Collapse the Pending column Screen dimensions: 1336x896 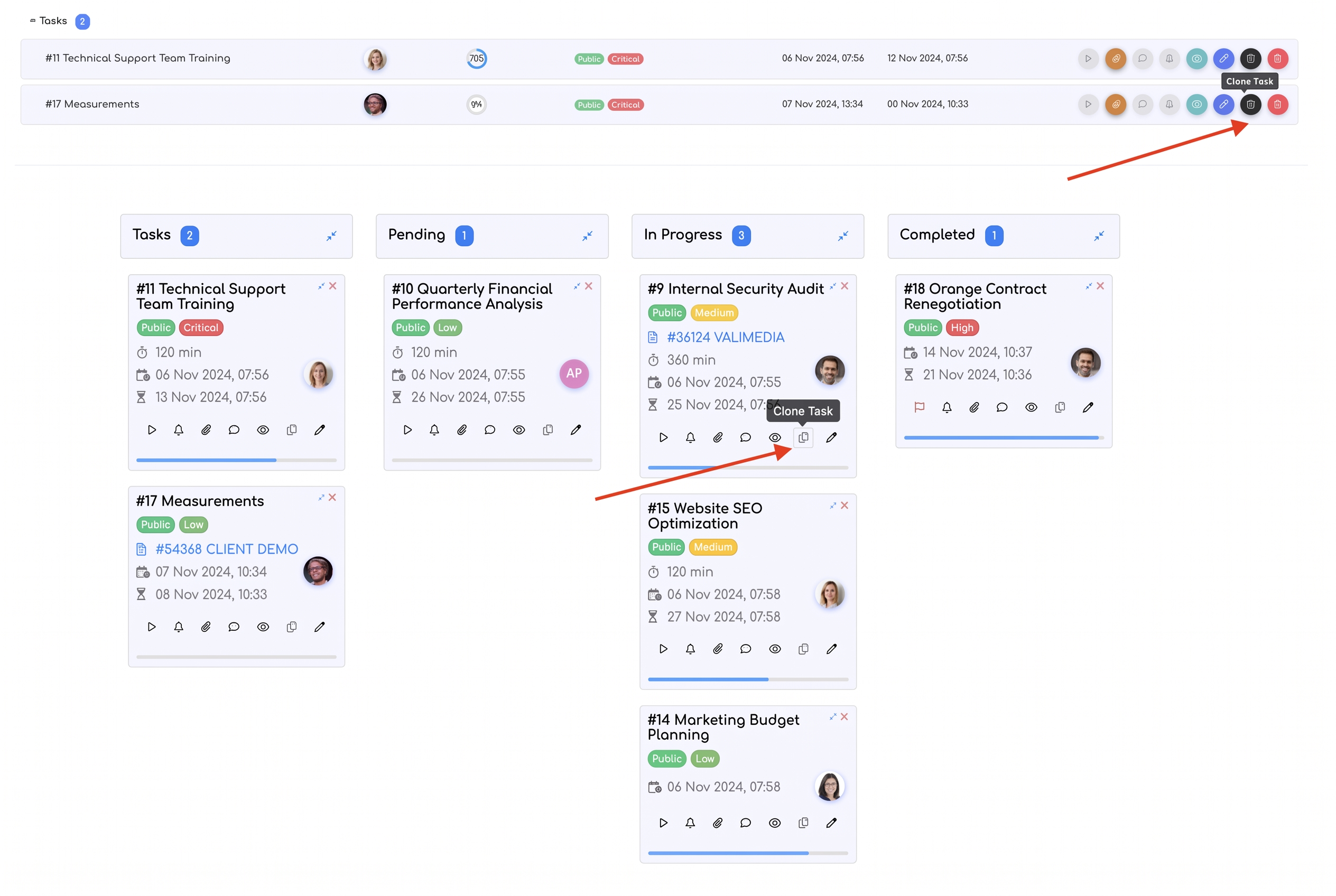[x=587, y=236]
